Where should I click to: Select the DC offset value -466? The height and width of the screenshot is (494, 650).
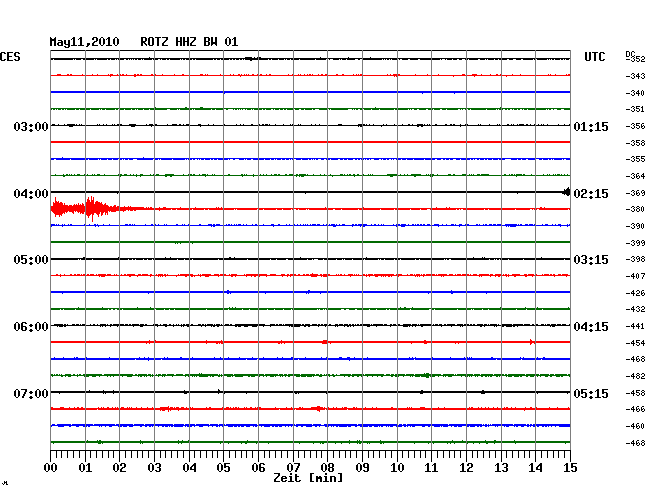point(635,409)
